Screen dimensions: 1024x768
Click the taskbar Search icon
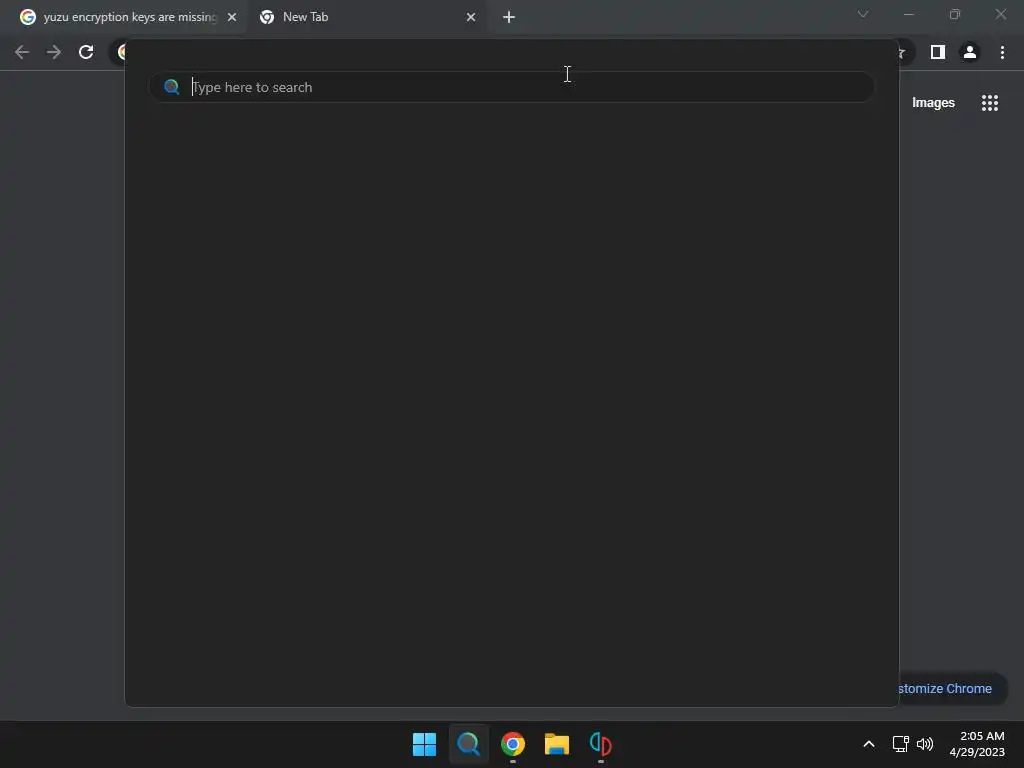[x=468, y=744]
